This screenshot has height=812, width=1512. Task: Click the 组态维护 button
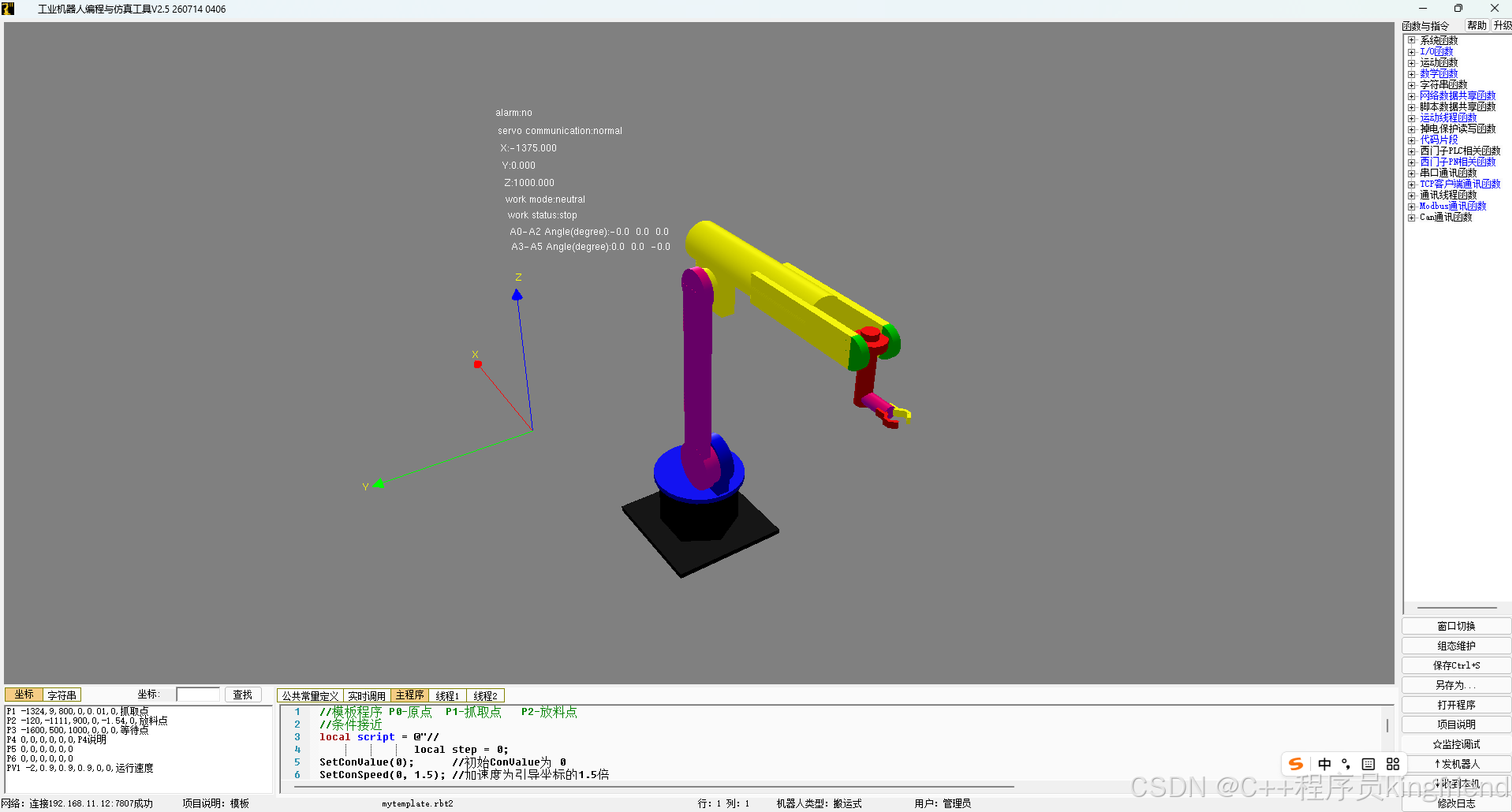coord(1456,646)
